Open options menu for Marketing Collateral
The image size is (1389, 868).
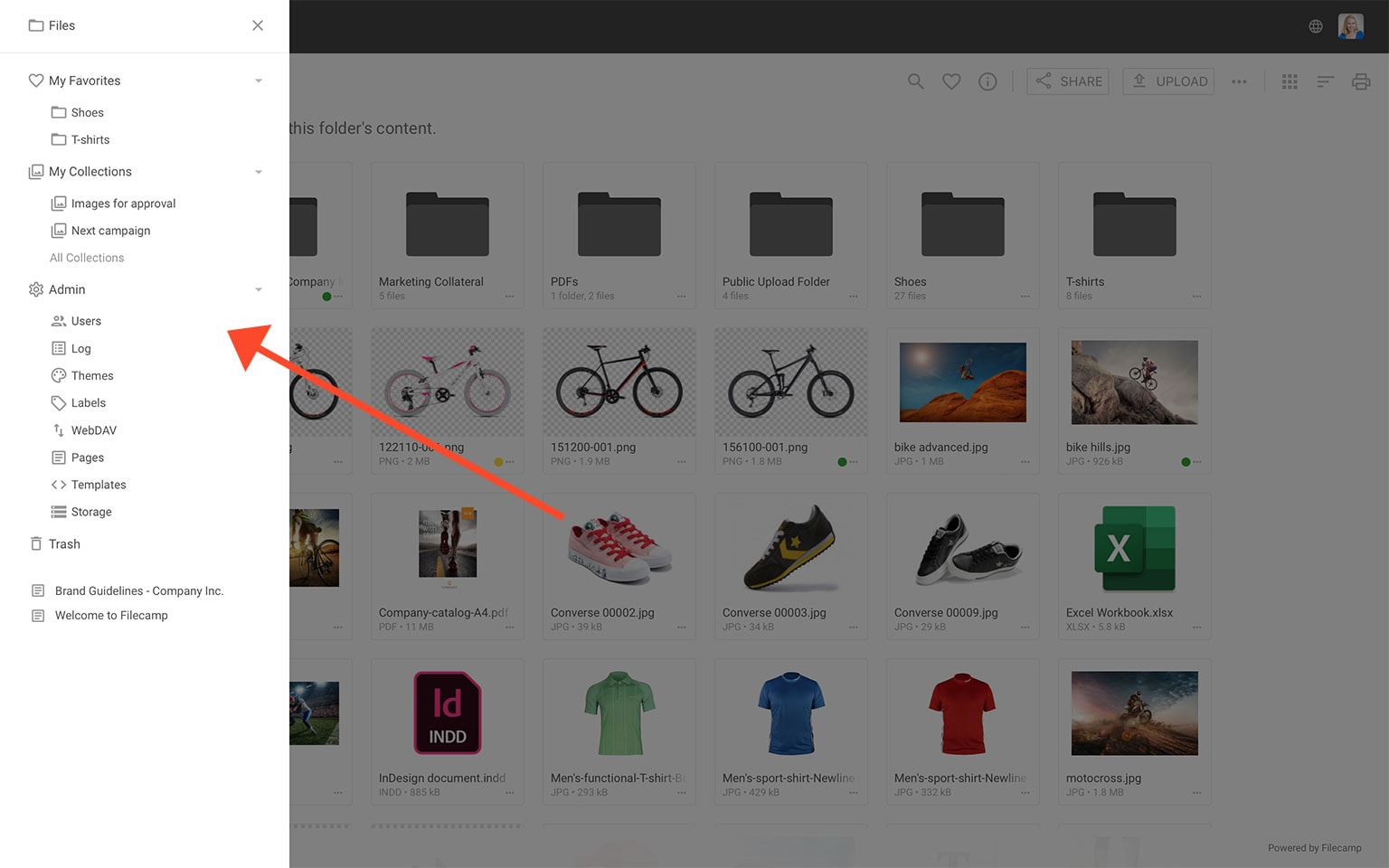pos(509,297)
